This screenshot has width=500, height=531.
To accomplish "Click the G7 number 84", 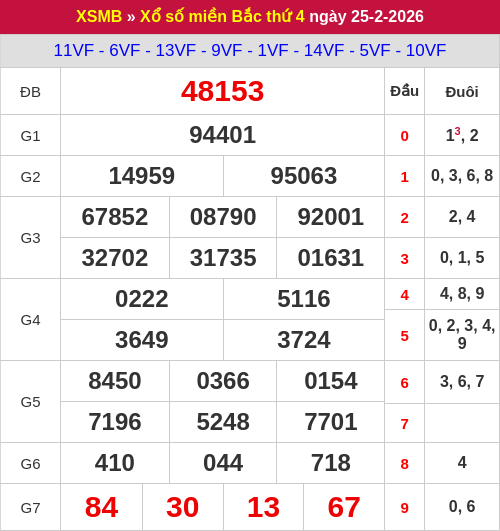I will click(101, 507).
